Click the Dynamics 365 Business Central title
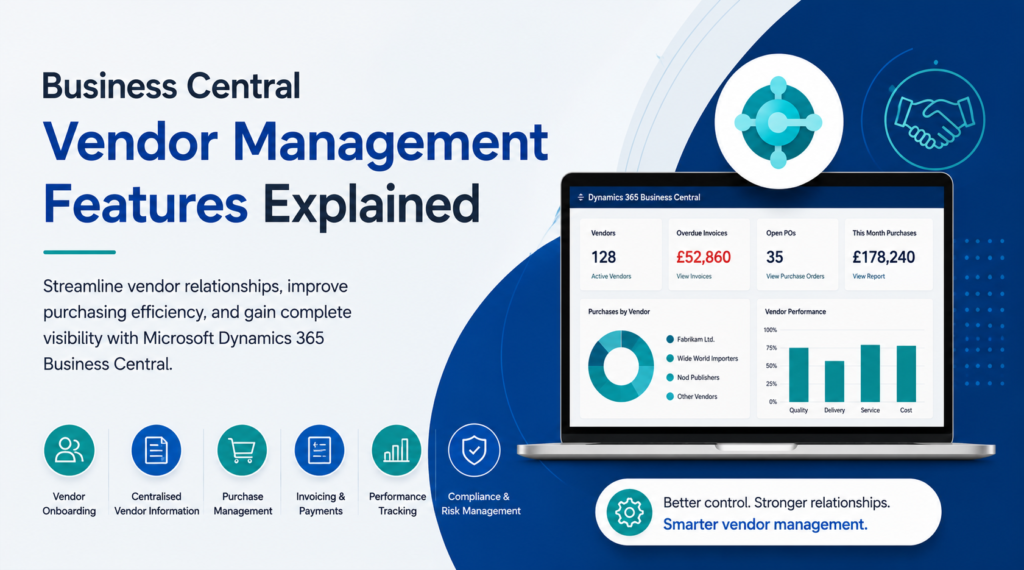The width and height of the screenshot is (1024, 570). 644,197
